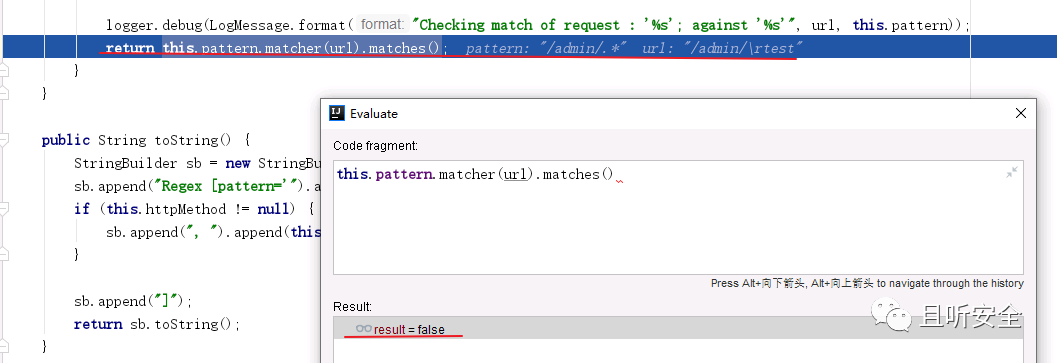Viewport: 1057px width, 363px height.
Task: Toggle fold marker at 'public String toString()' line
Action: tap(4, 140)
